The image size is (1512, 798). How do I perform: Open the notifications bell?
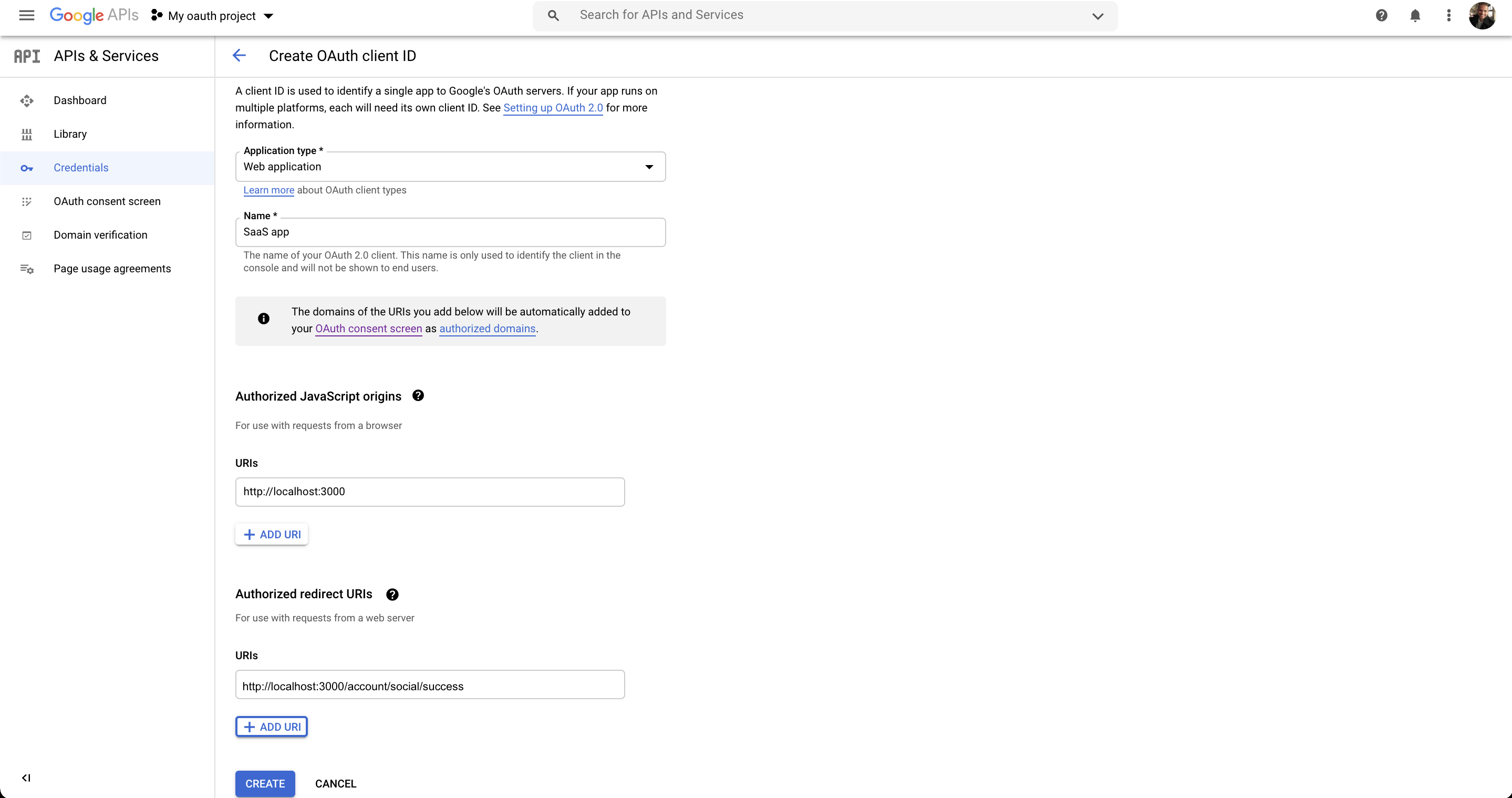[1415, 16]
